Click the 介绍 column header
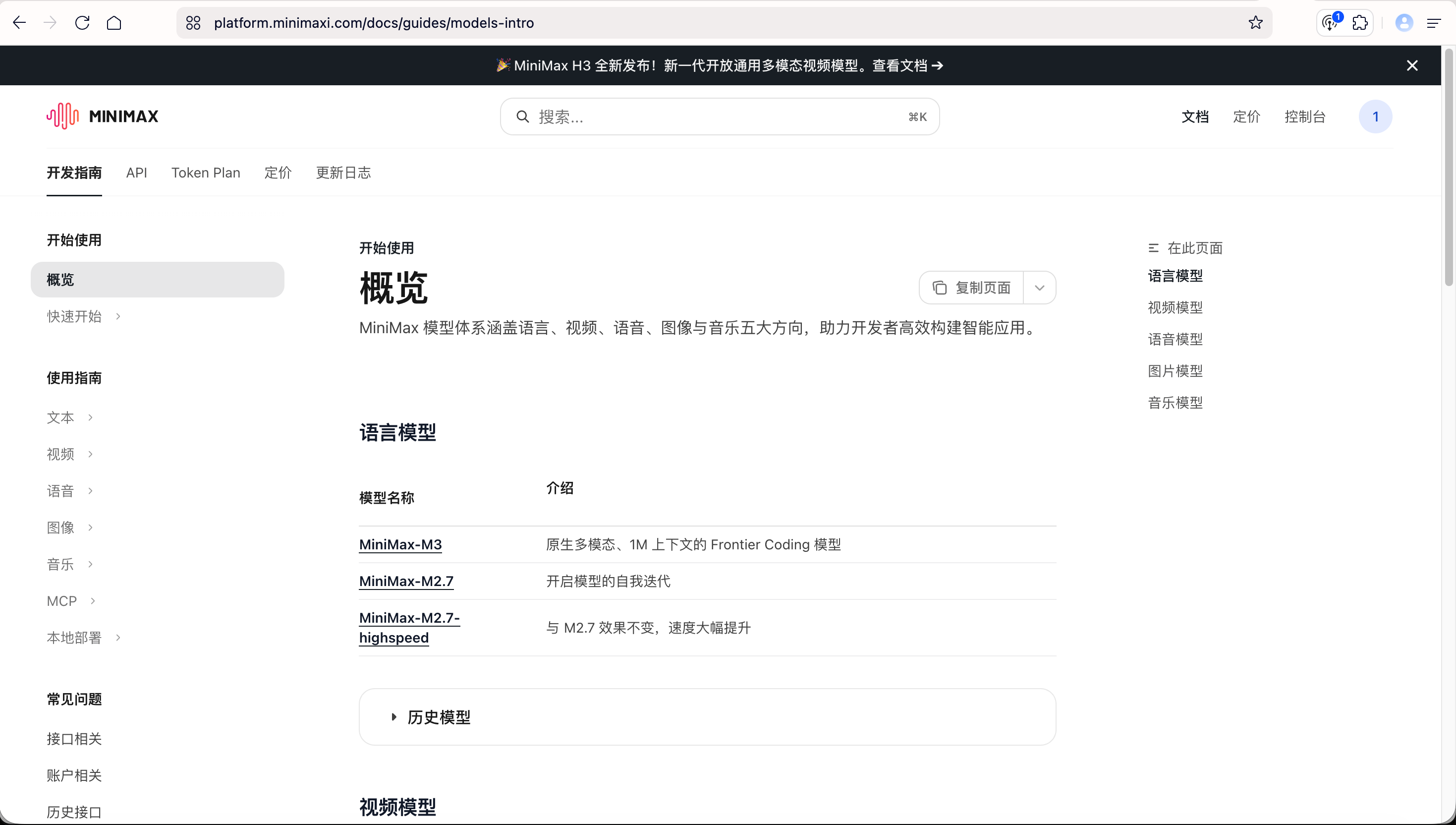Screen dimensions: 1456x825 (x=560, y=488)
